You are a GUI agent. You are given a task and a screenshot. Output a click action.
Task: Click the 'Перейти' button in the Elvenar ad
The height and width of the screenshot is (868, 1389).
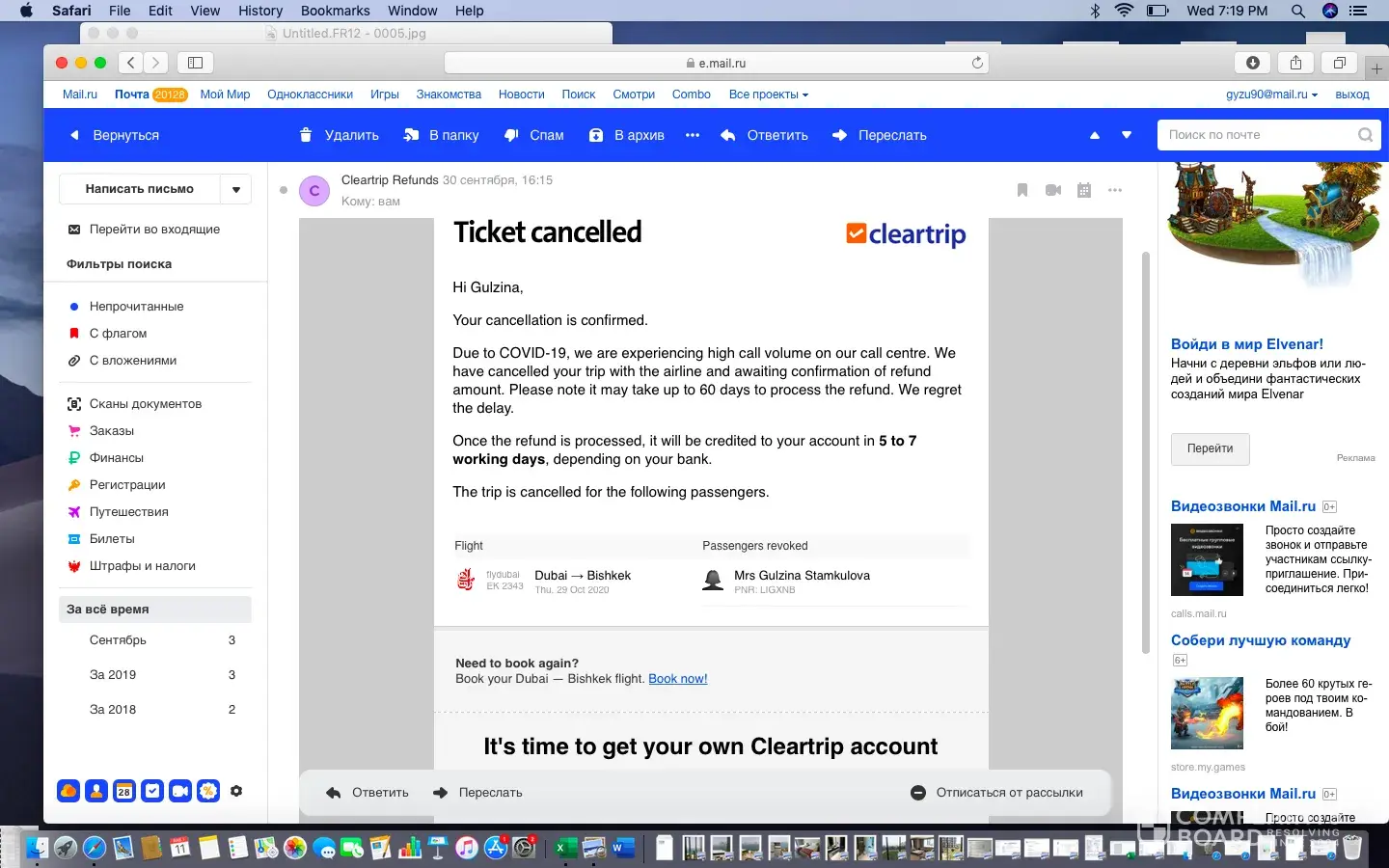[x=1211, y=448]
